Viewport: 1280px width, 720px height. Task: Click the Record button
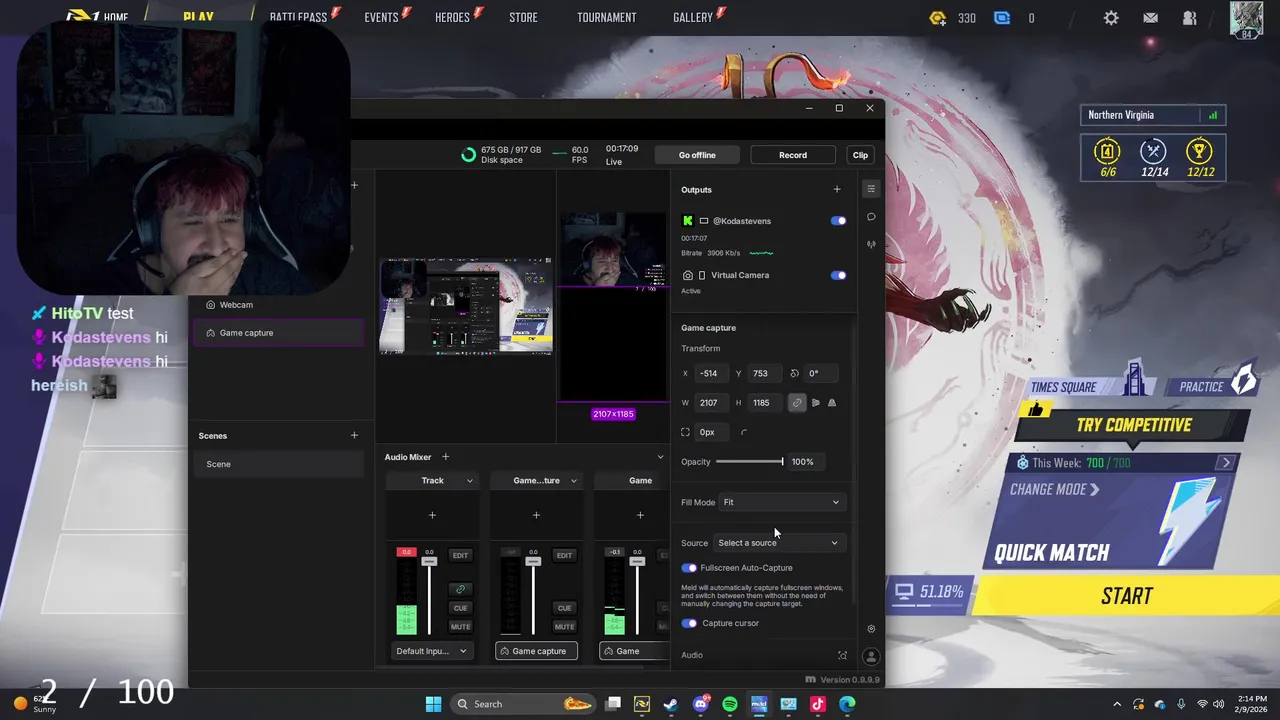tap(793, 155)
